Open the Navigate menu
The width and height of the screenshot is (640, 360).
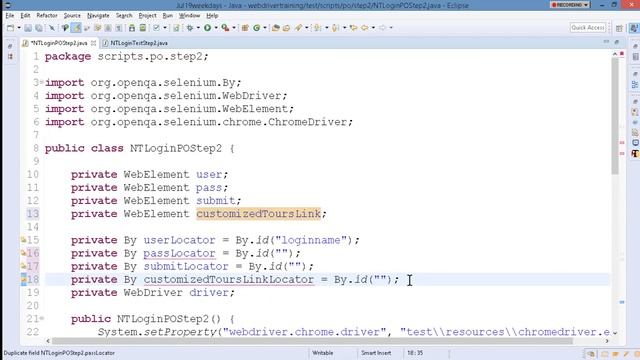coord(98,16)
